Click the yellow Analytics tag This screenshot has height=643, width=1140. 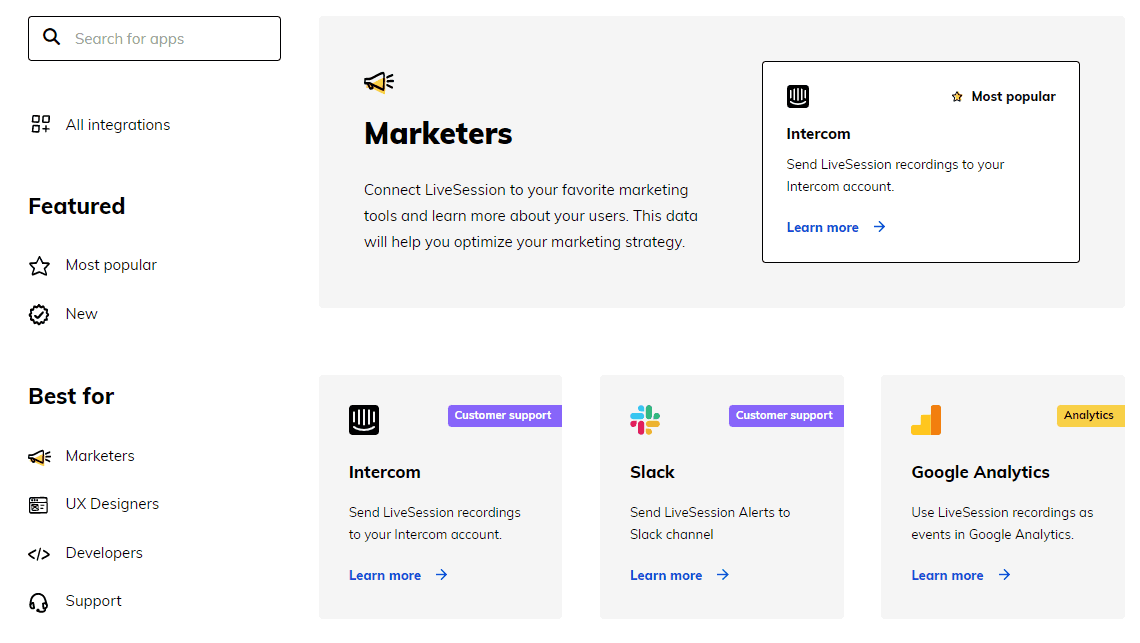click(1089, 416)
